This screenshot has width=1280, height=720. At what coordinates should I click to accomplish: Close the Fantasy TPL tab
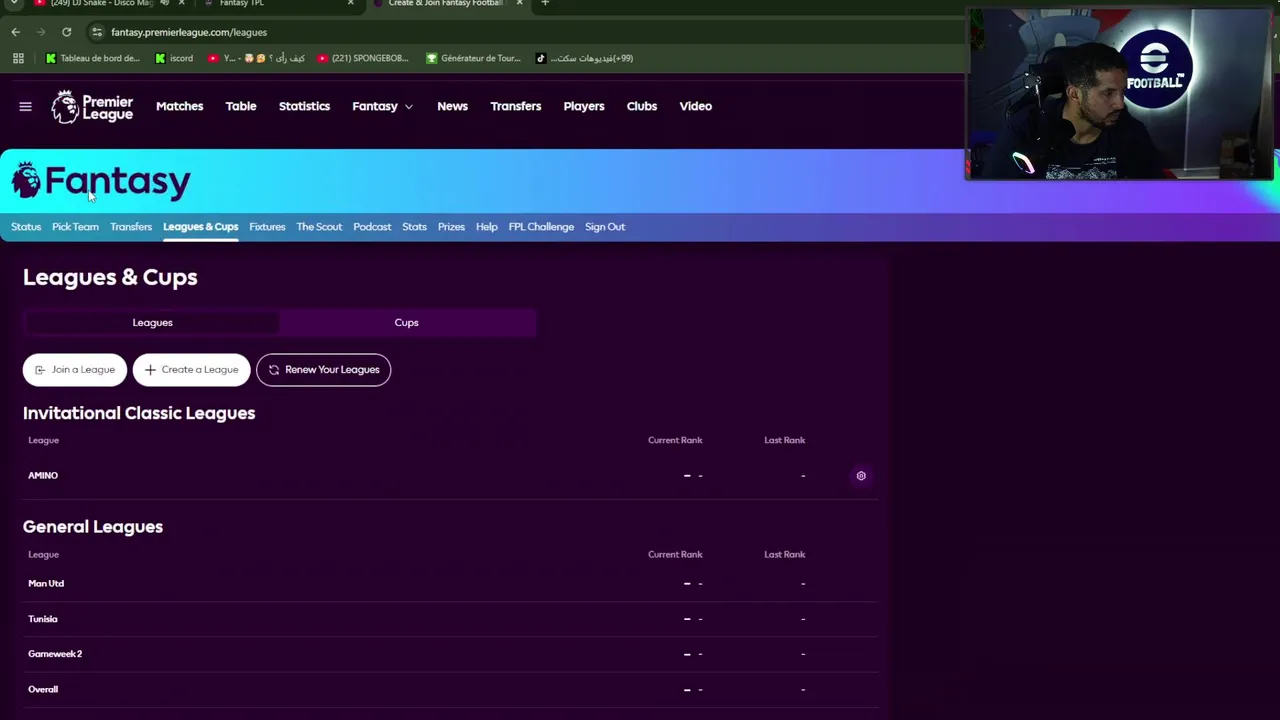coord(350,4)
